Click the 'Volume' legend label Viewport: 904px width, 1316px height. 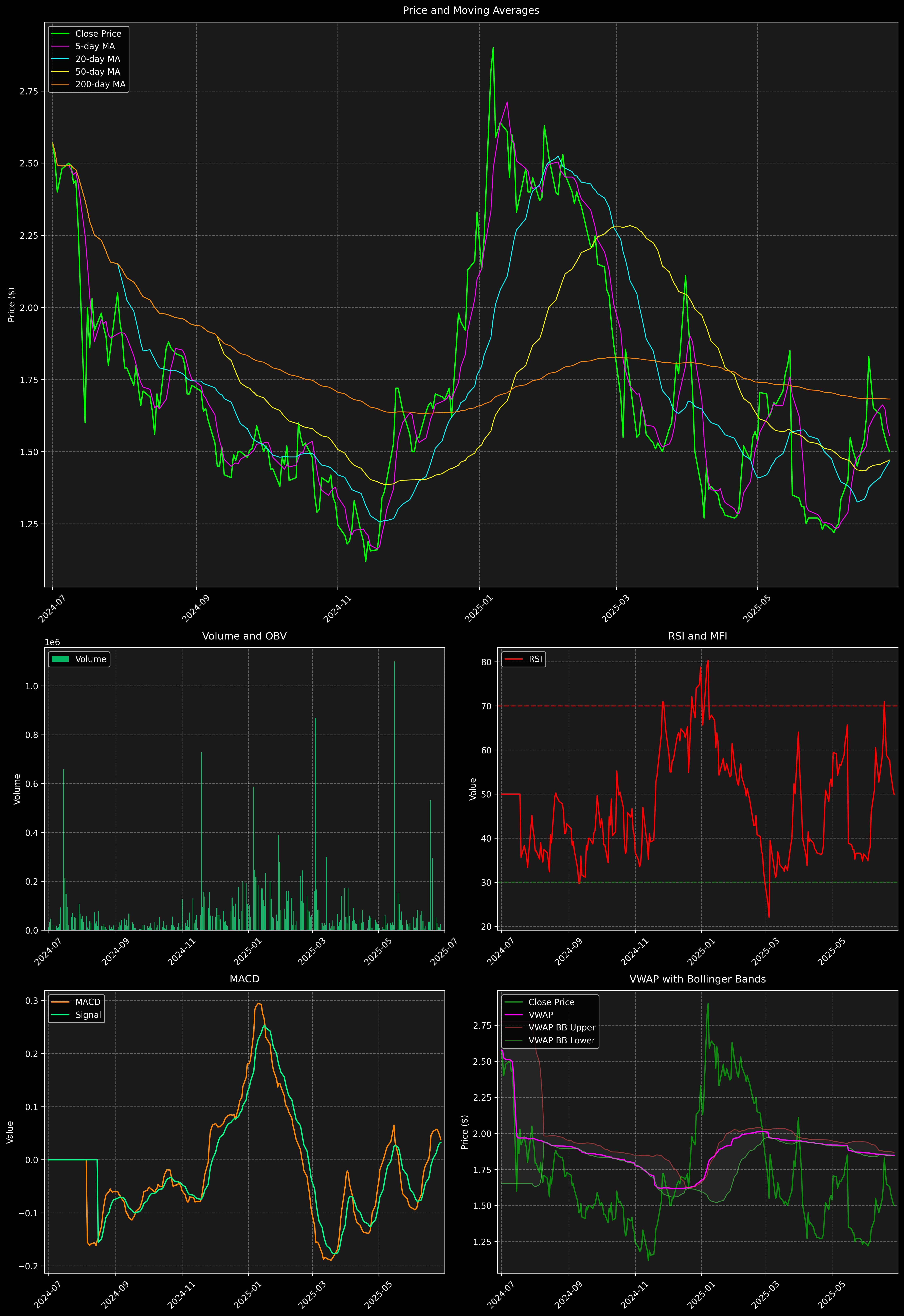(91, 659)
